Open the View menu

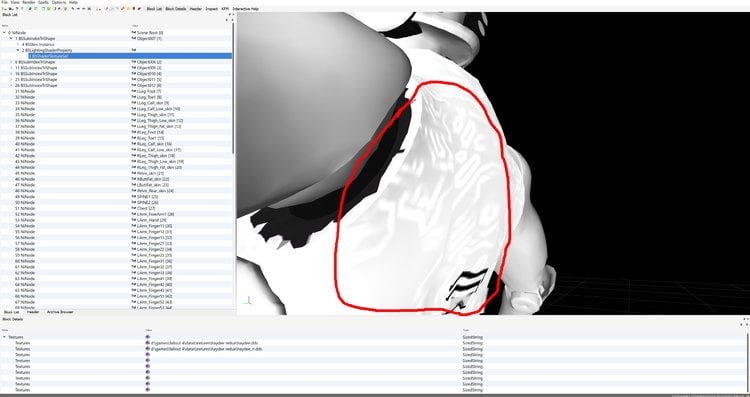tap(15, 2)
